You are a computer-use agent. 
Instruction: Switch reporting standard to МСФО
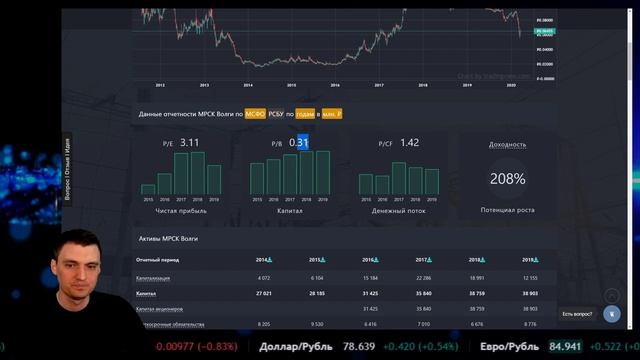click(255, 114)
